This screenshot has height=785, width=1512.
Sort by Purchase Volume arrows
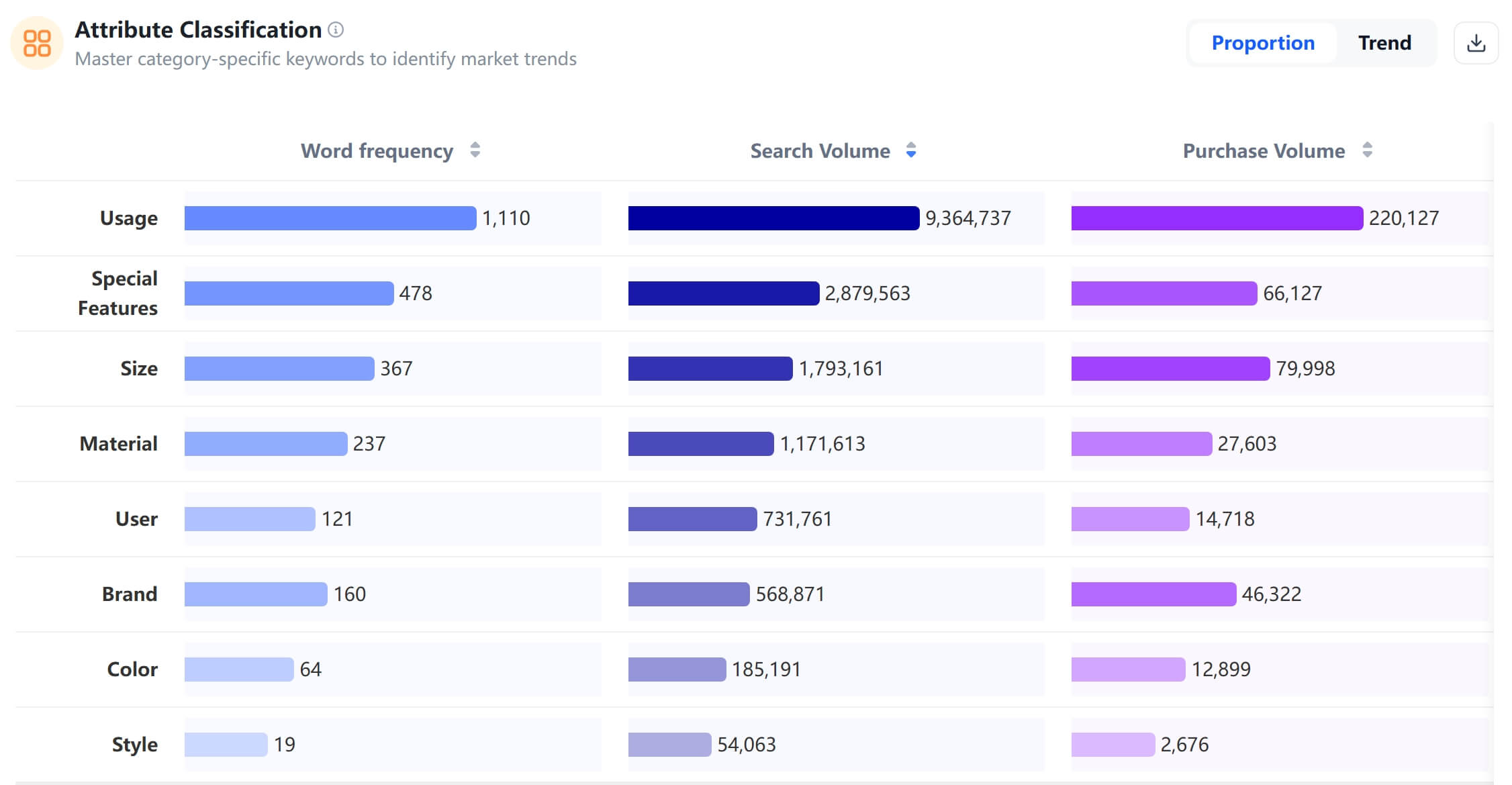[x=1367, y=150]
